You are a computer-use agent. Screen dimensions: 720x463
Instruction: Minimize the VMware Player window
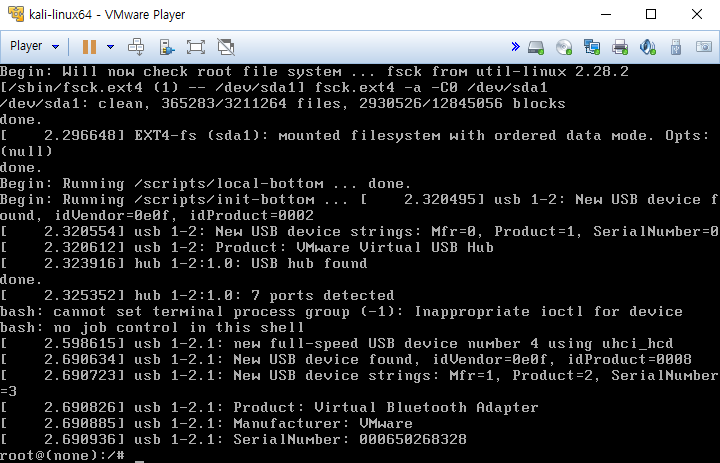(x=606, y=14)
